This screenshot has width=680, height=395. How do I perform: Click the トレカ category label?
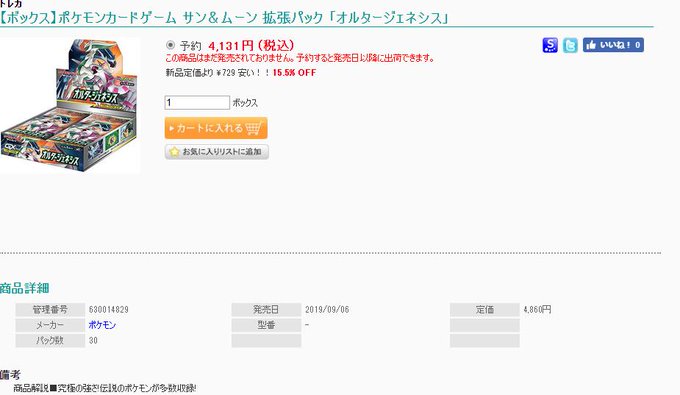coord(11,4)
